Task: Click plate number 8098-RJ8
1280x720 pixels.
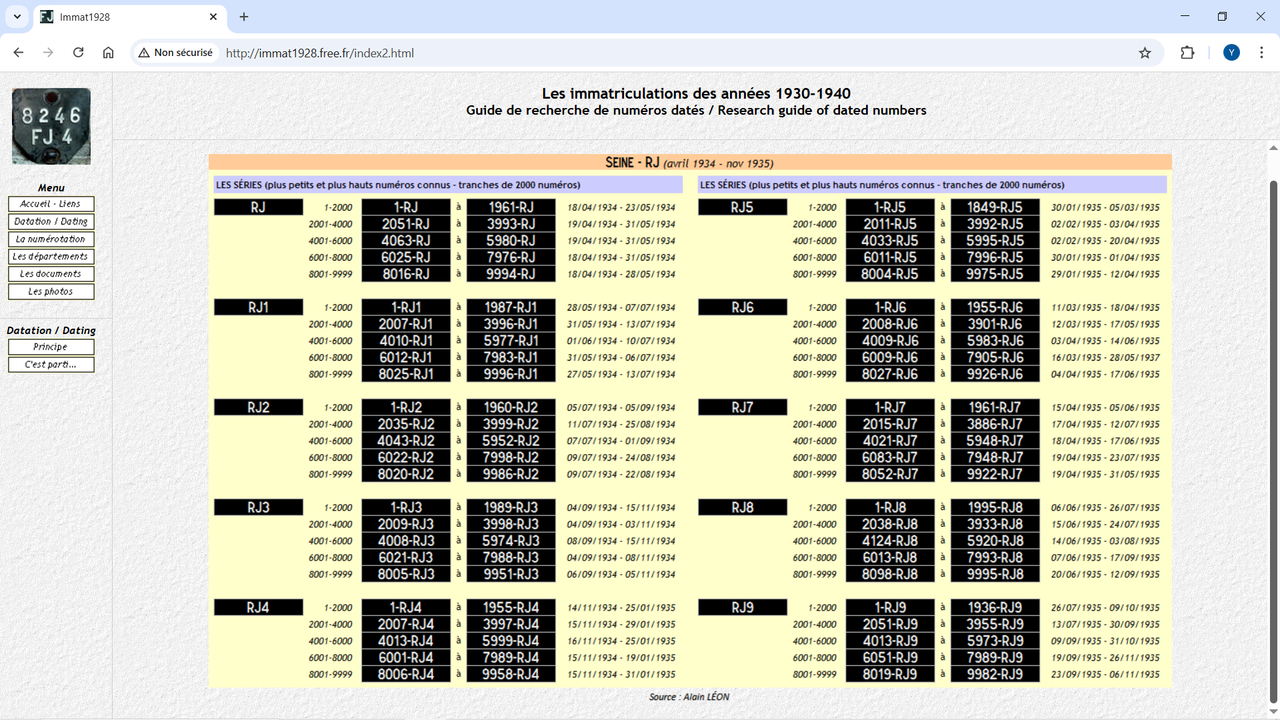Action: (890, 574)
